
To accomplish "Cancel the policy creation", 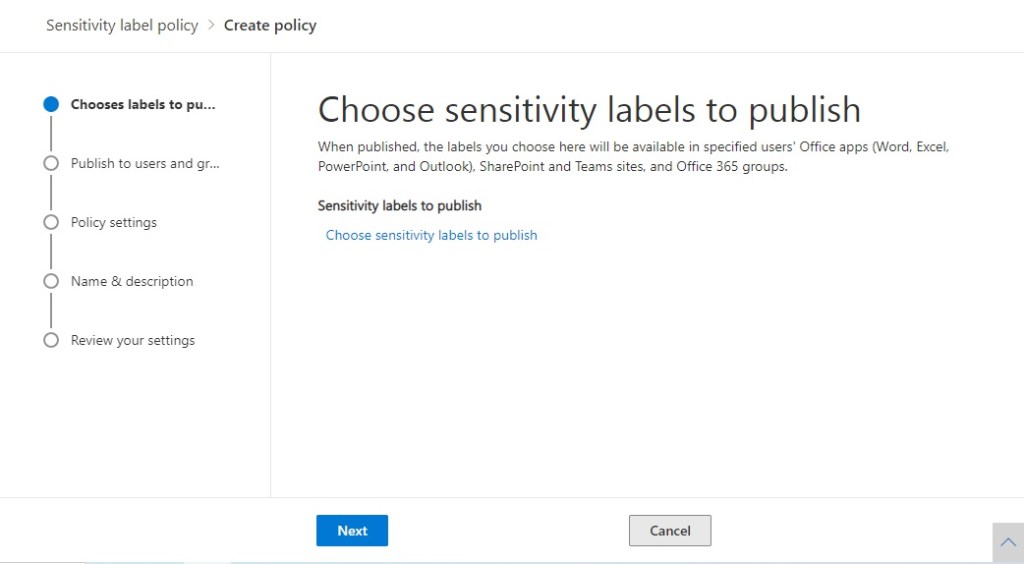I will [669, 531].
